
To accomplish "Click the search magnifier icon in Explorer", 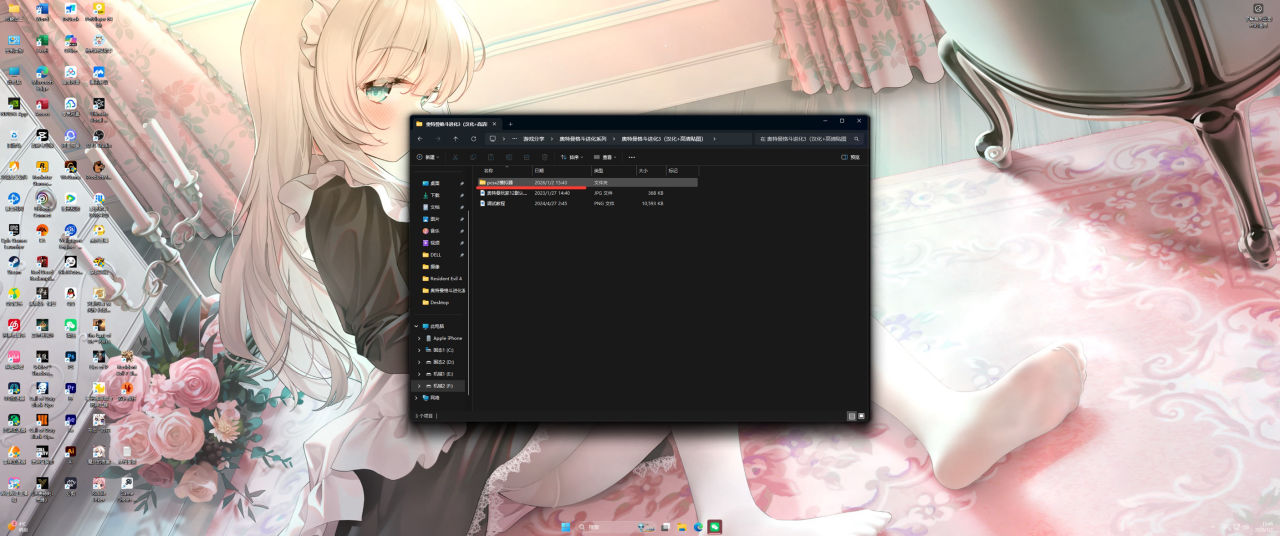I will [857, 139].
